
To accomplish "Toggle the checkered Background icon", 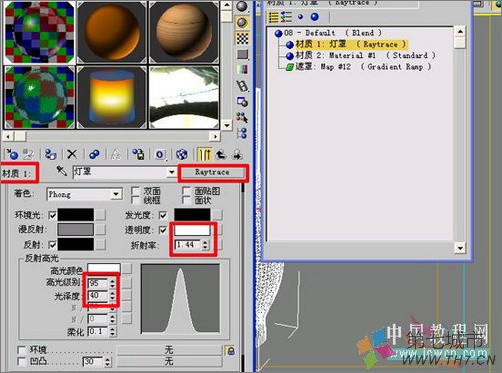I will point(242,39).
